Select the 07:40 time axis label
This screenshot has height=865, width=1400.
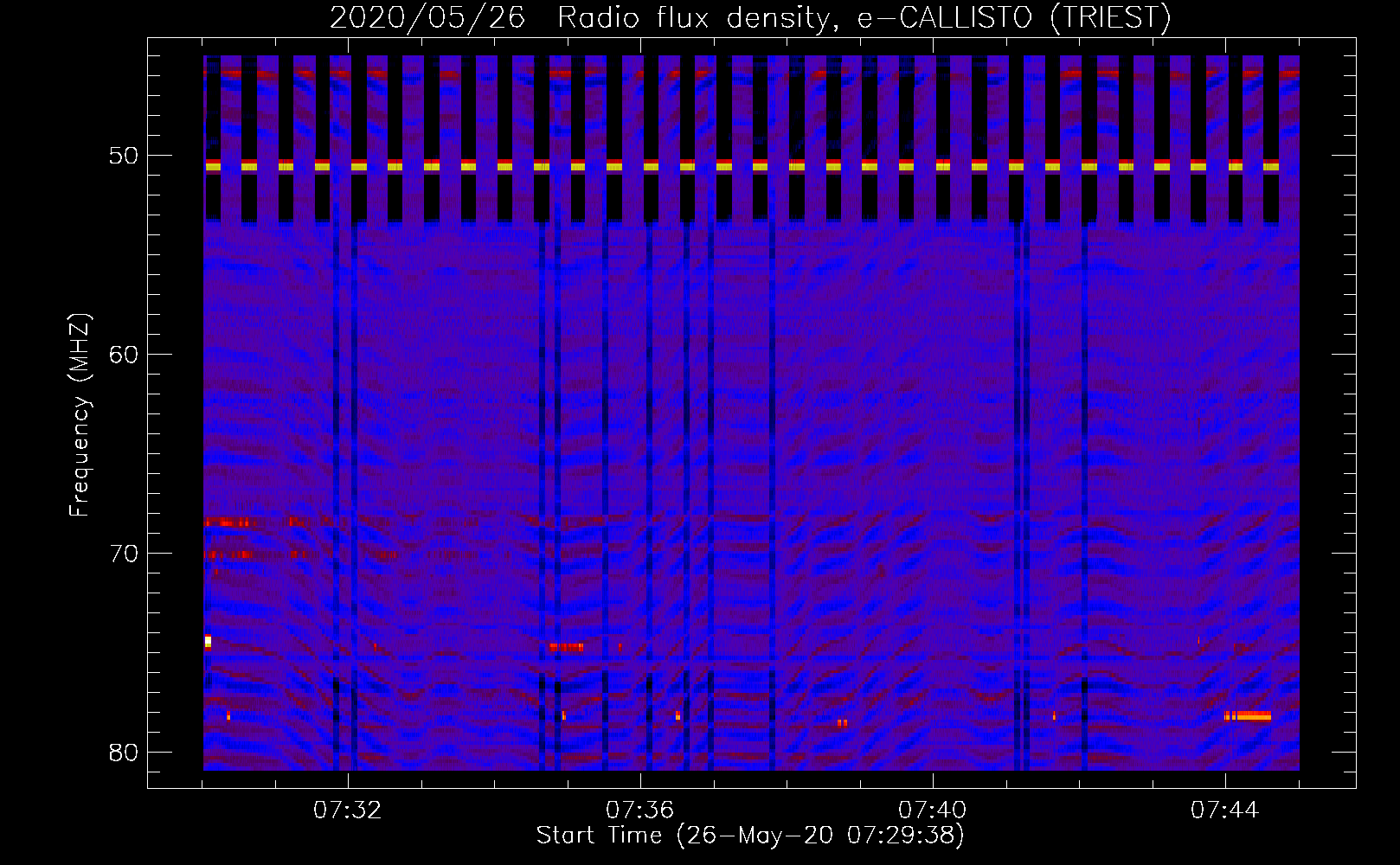pyautogui.click(x=932, y=811)
